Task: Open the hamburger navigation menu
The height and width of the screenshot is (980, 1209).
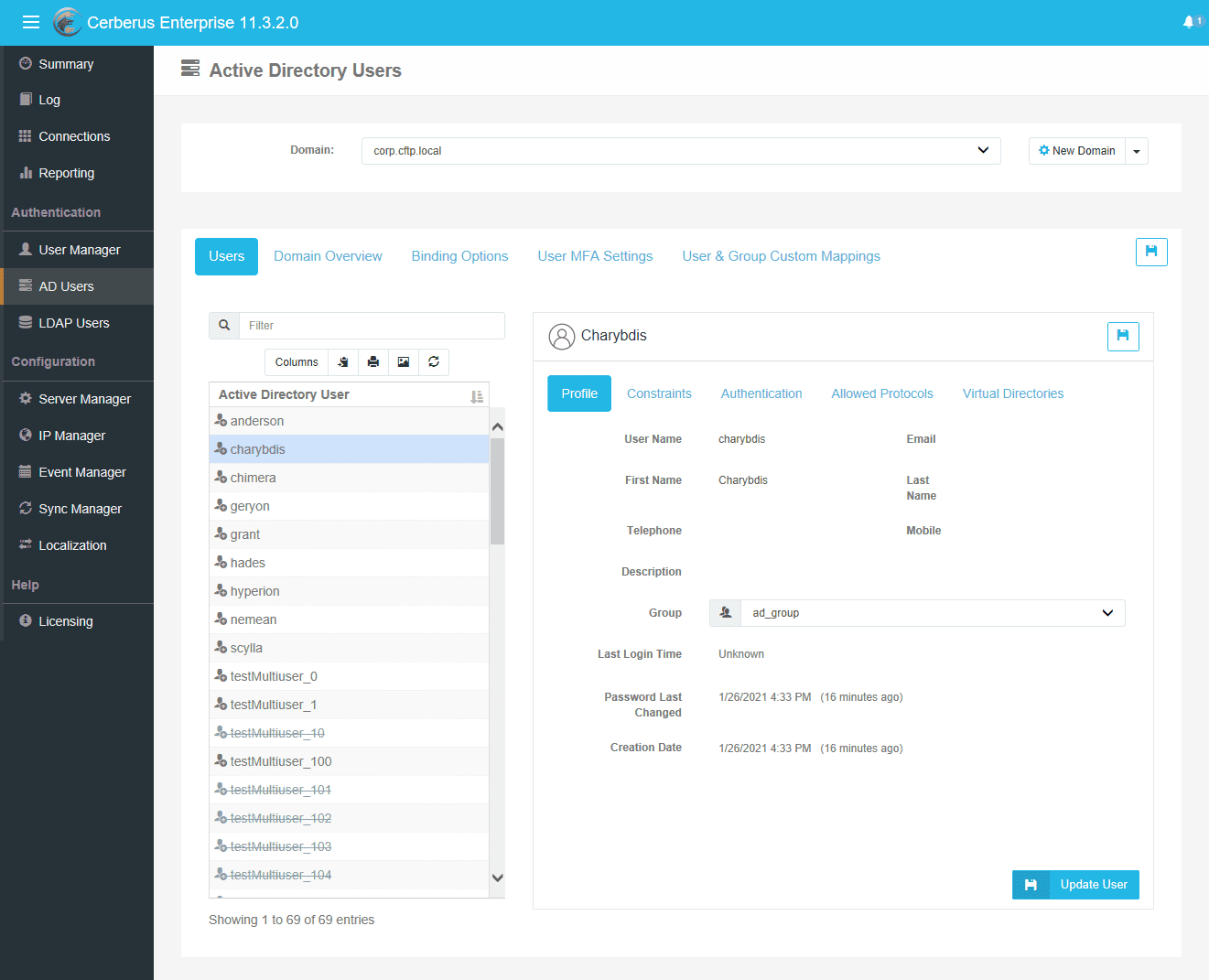Action: 31,23
